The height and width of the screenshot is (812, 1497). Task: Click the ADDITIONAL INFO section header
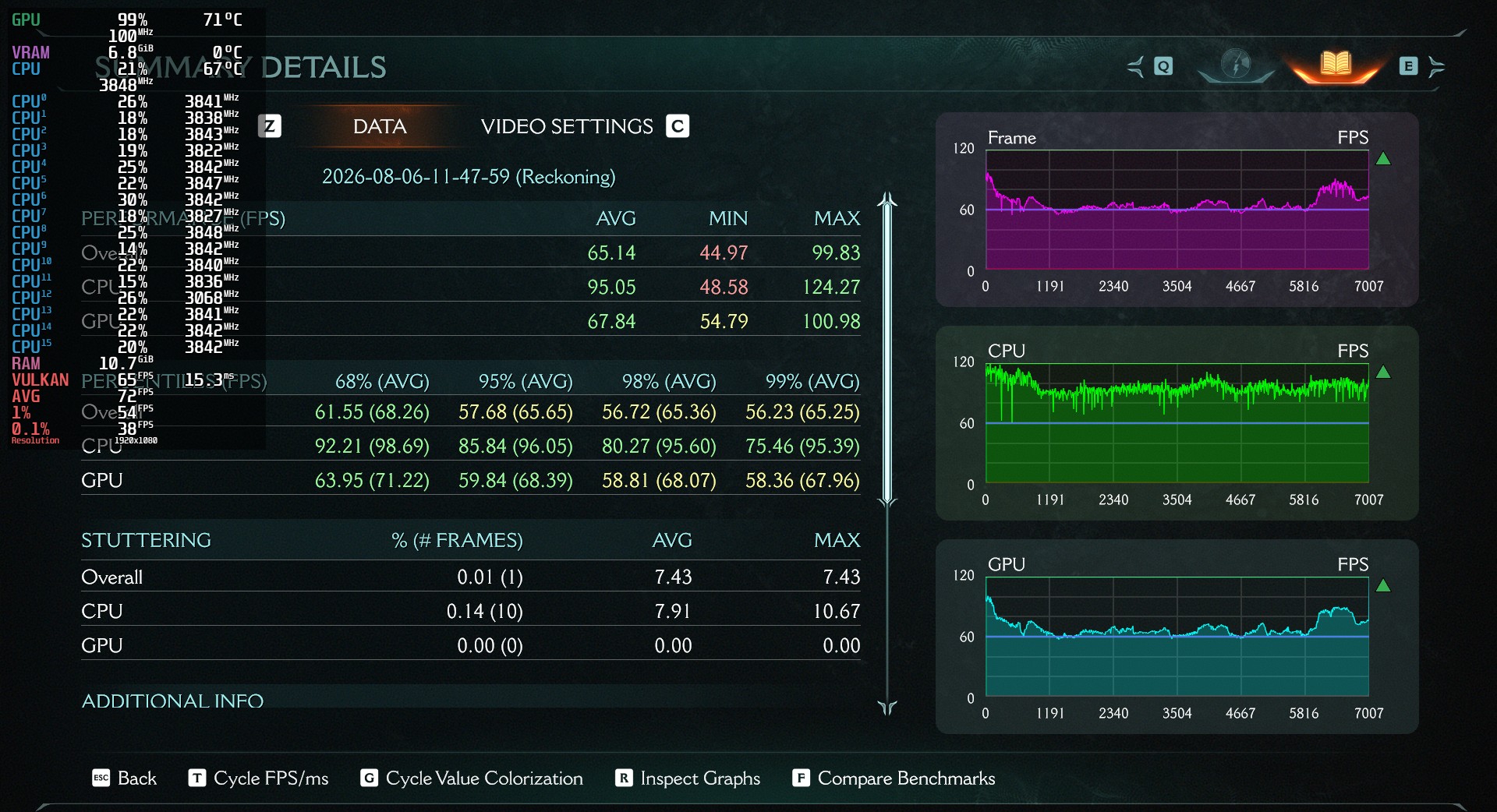(172, 701)
